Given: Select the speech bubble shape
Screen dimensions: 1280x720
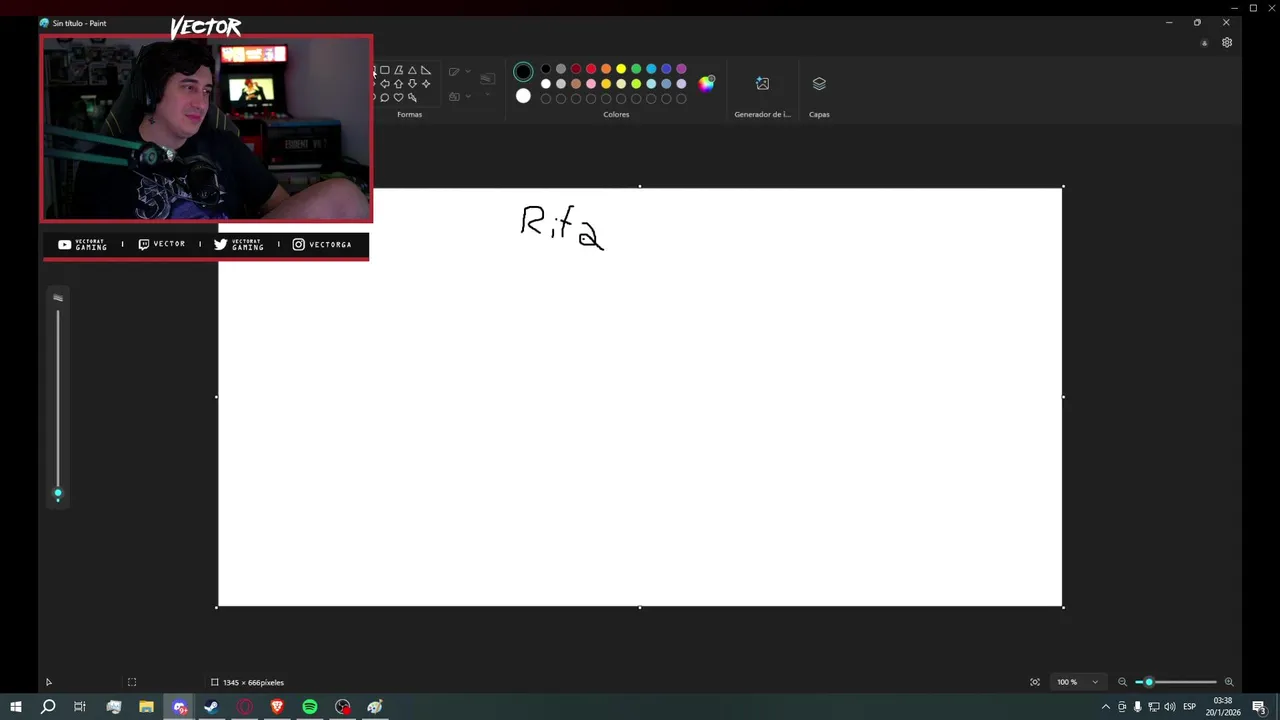Looking at the screenshot, I should 385,97.
